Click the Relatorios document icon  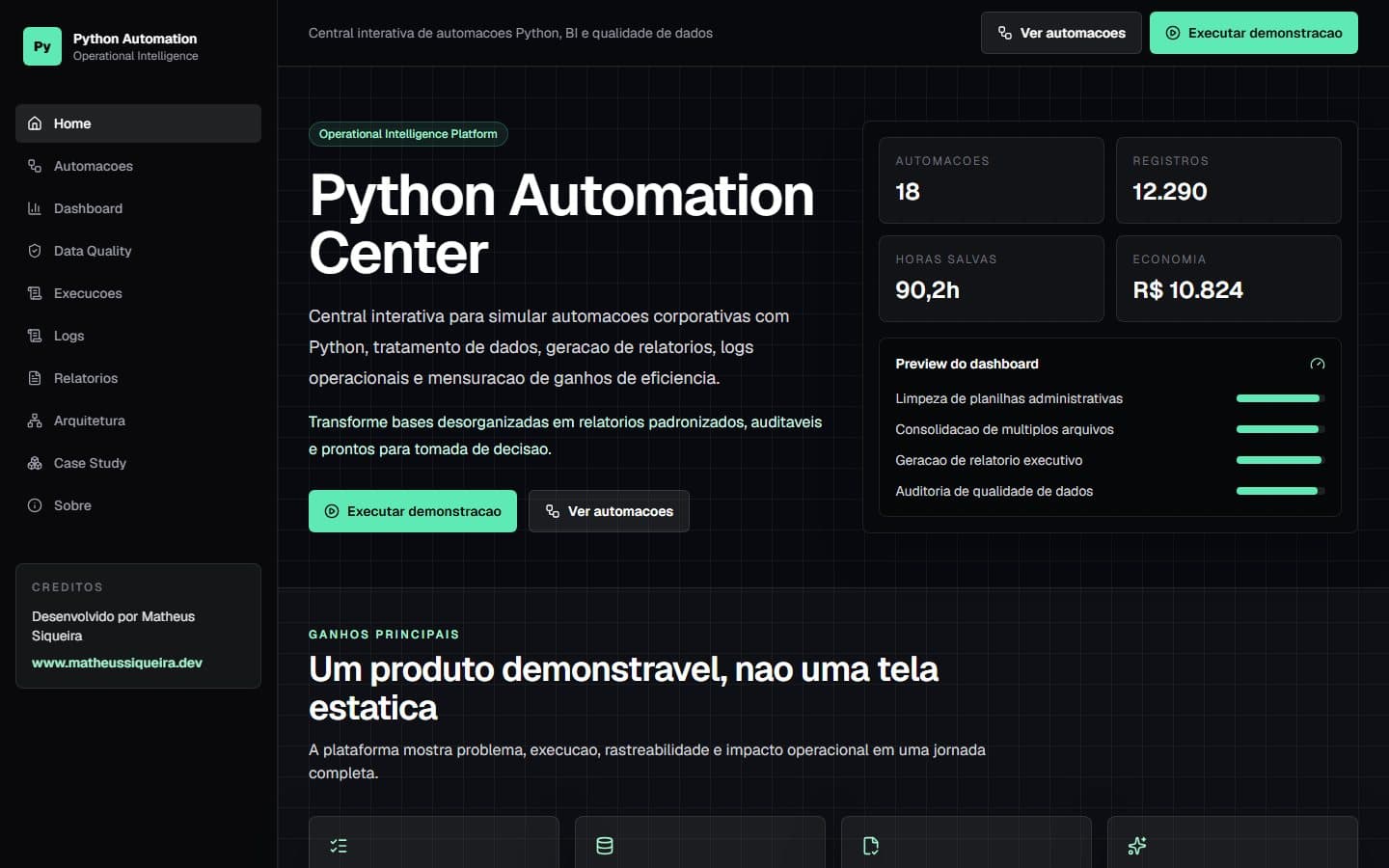(35, 378)
